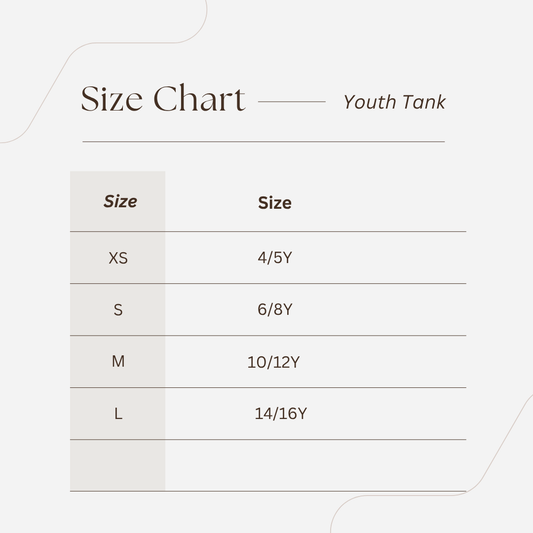Select the XS size cell
This screenshot has width=533, height=533.
[118, 258]
